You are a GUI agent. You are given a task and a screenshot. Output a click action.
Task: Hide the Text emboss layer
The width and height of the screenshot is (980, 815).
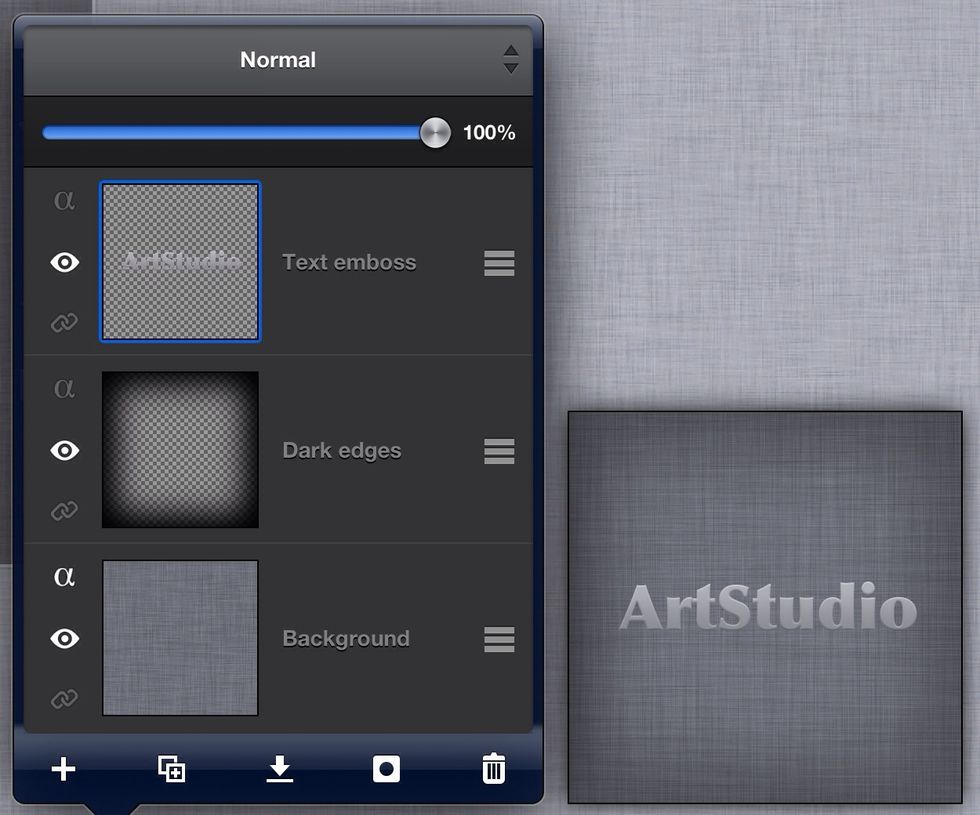coord(63,262)
